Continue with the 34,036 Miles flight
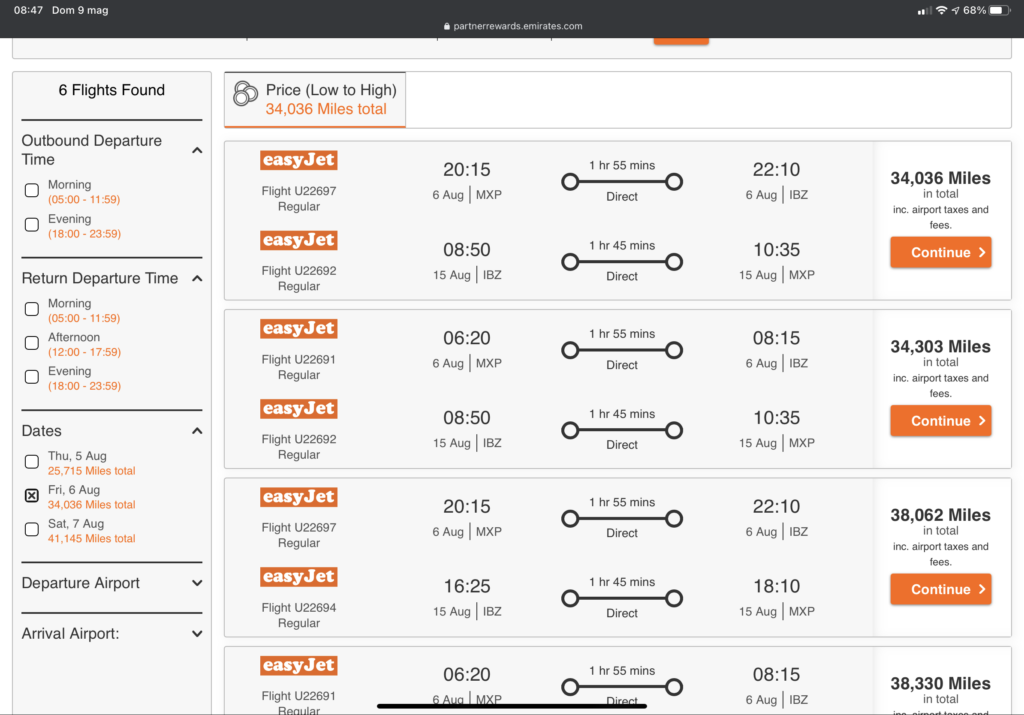 pyautogui.click(x=940, y=252)
